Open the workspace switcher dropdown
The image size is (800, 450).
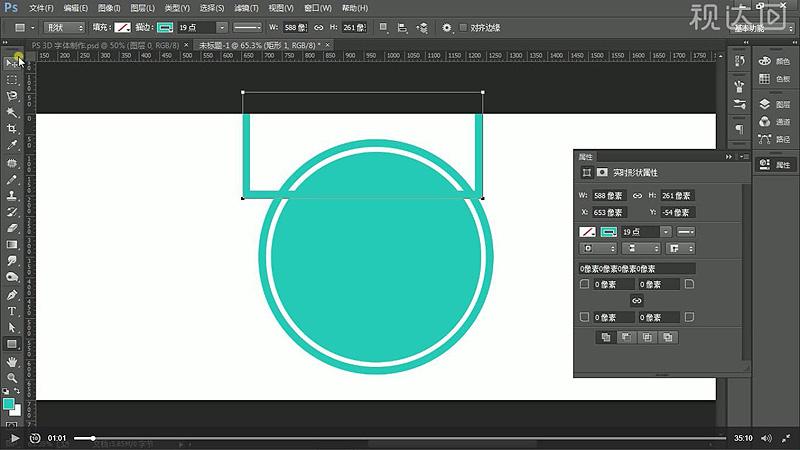pyautogui.click(x=763, y=29)
